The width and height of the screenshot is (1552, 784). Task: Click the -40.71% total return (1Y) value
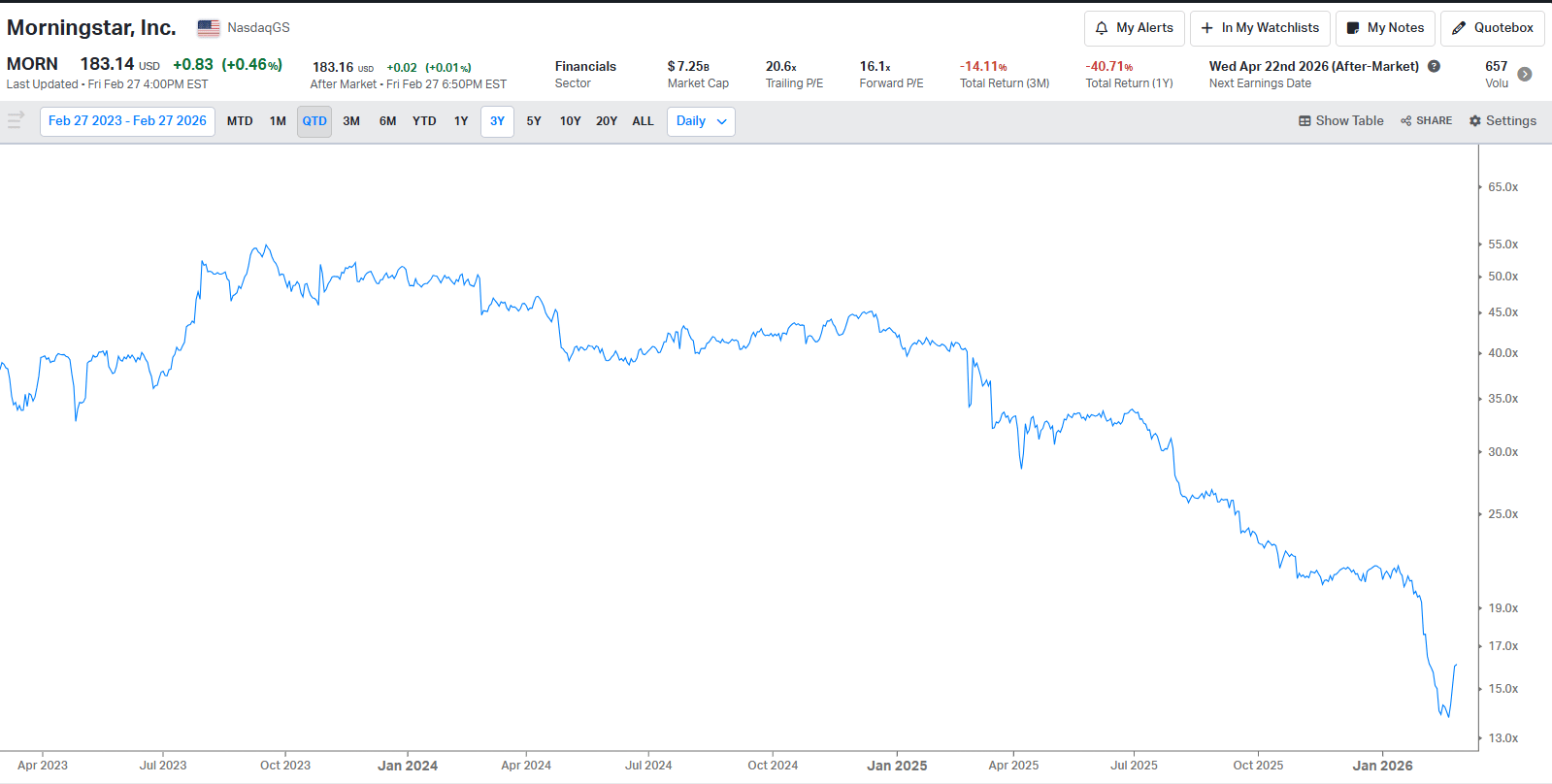(1109, 66)
